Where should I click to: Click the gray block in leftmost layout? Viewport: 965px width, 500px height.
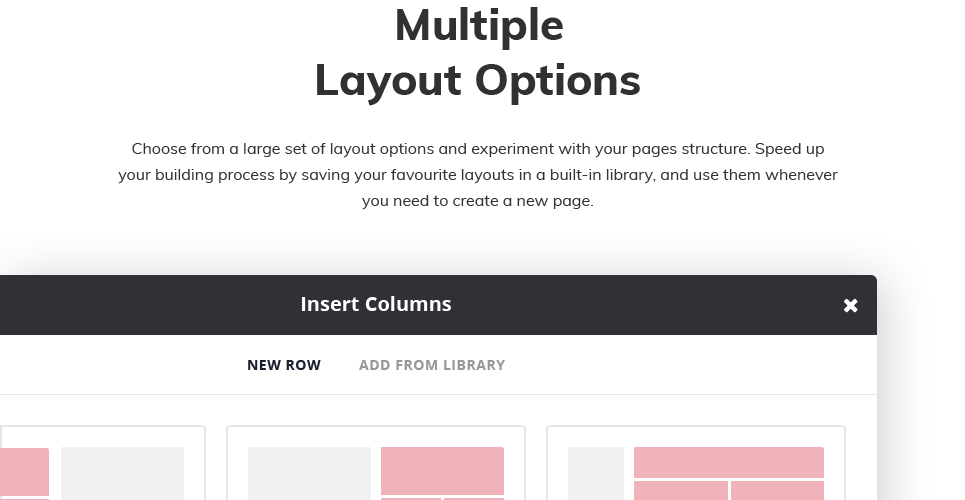(122, 474)
